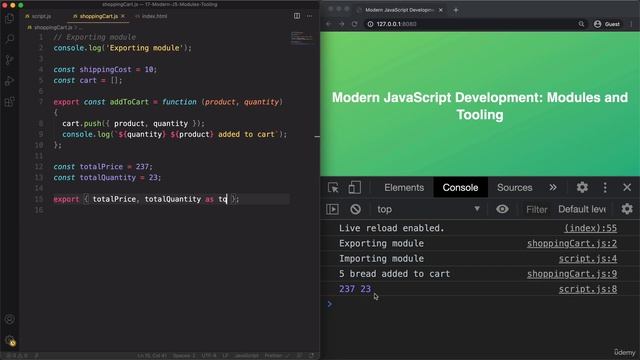Close the DevTools panel
Viewport: 640px width, 360px height.
(627, 187)
